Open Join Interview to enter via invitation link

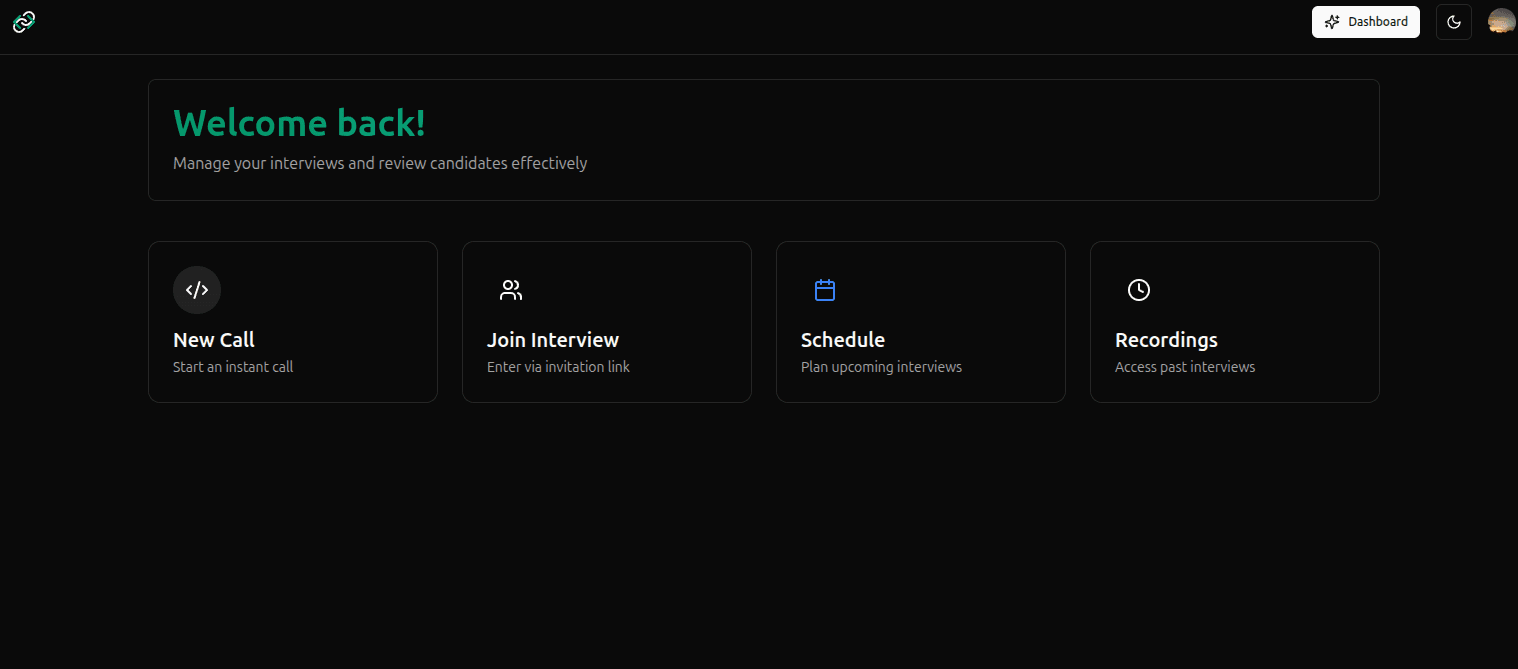coord(606,321)
